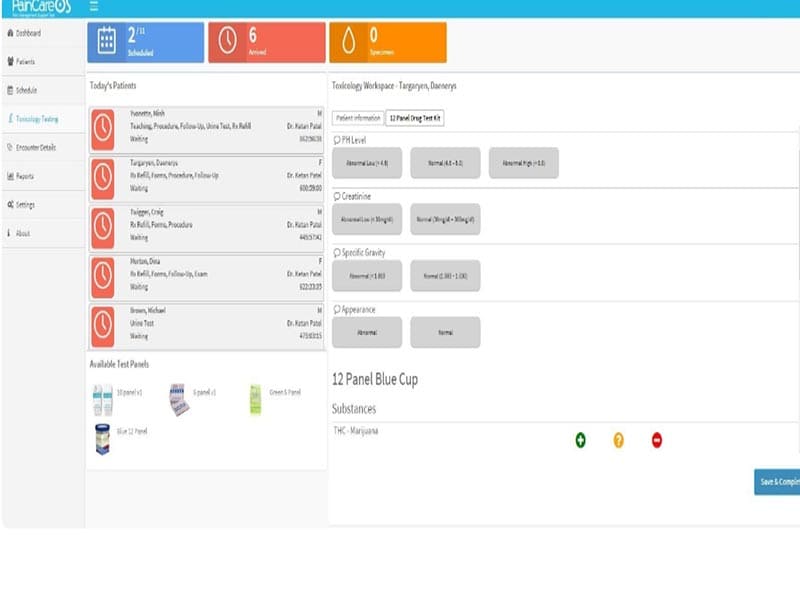
Task: Click the Save & Complete button
Action: coord(777,482)
